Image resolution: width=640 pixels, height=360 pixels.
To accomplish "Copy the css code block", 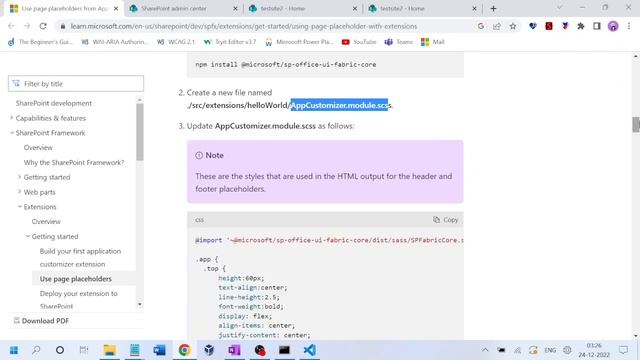I will (x=446, y=220).
